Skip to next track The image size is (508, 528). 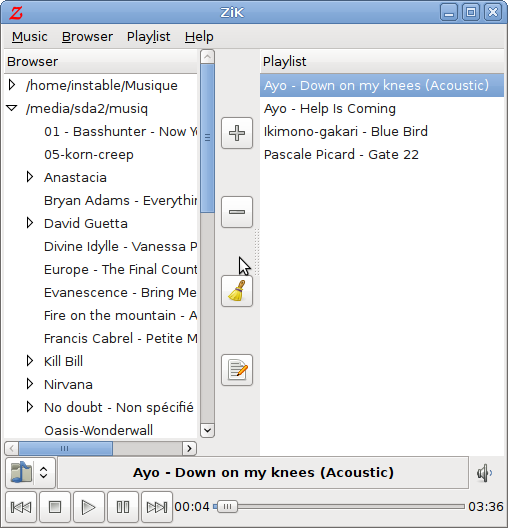pyautogui.click(x=157, y=507)
